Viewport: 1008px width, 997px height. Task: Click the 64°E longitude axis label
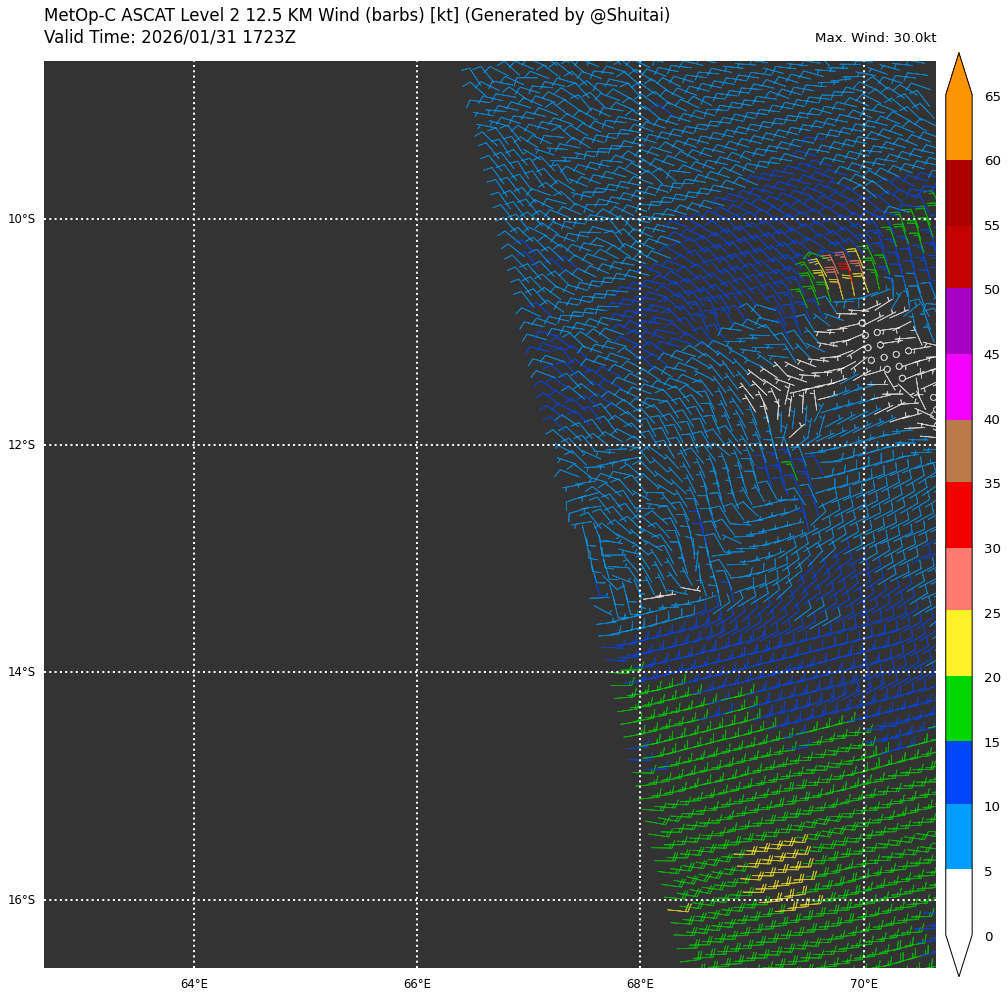click(x=194, y=984)
